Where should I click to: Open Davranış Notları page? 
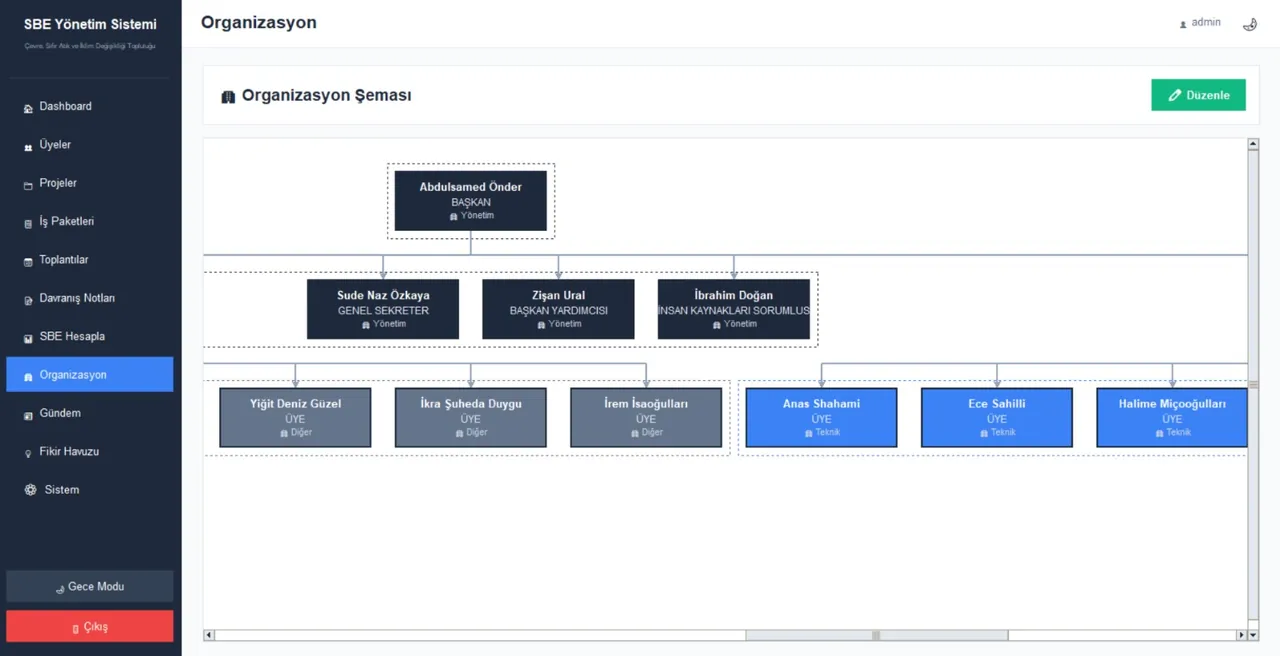pyautogui.click(x=89, y=299)
